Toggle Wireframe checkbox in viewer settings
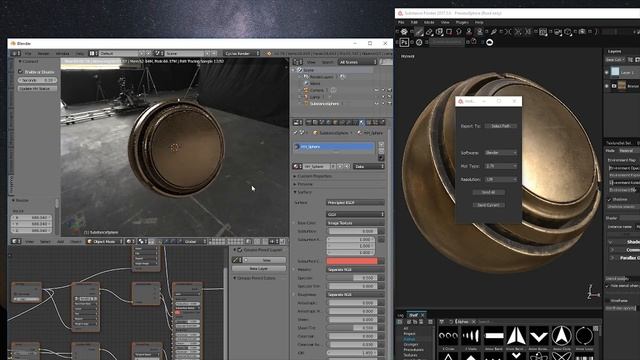Viewport: 640px width, 360px height. 607,300
